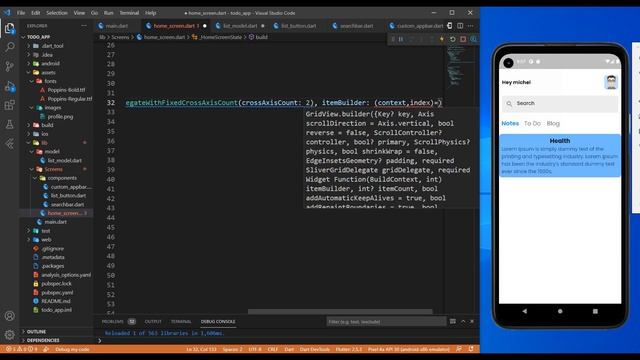640x360 pixels.
Task: Open the Run and Debug view
Action: [x=9, y=86]
